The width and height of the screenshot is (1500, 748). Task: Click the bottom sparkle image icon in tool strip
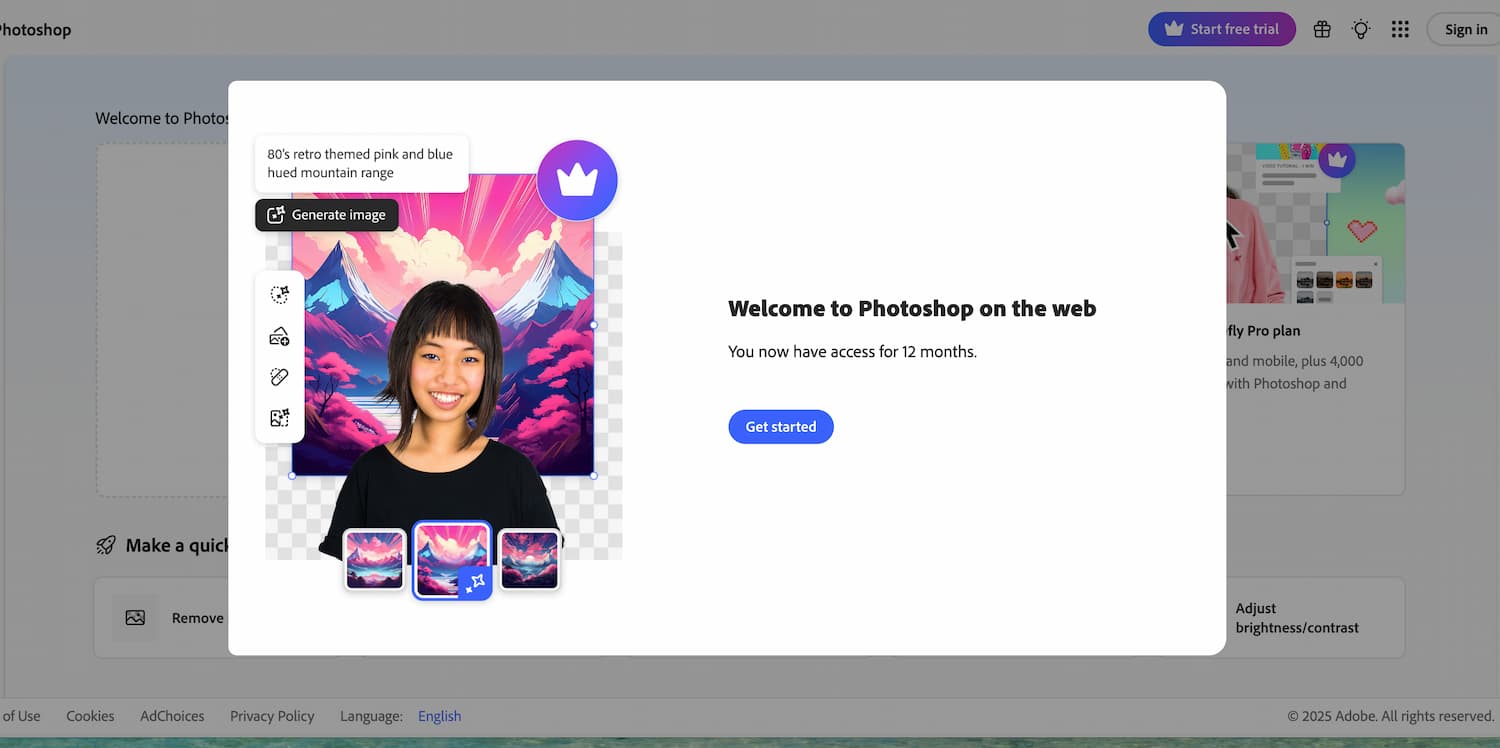click(x=280, y=418)
